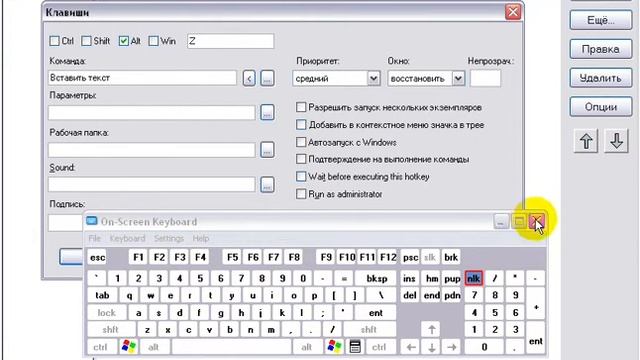Click the left arrow key on keyboard
640x360 pixels.
(x=411, y=347)
